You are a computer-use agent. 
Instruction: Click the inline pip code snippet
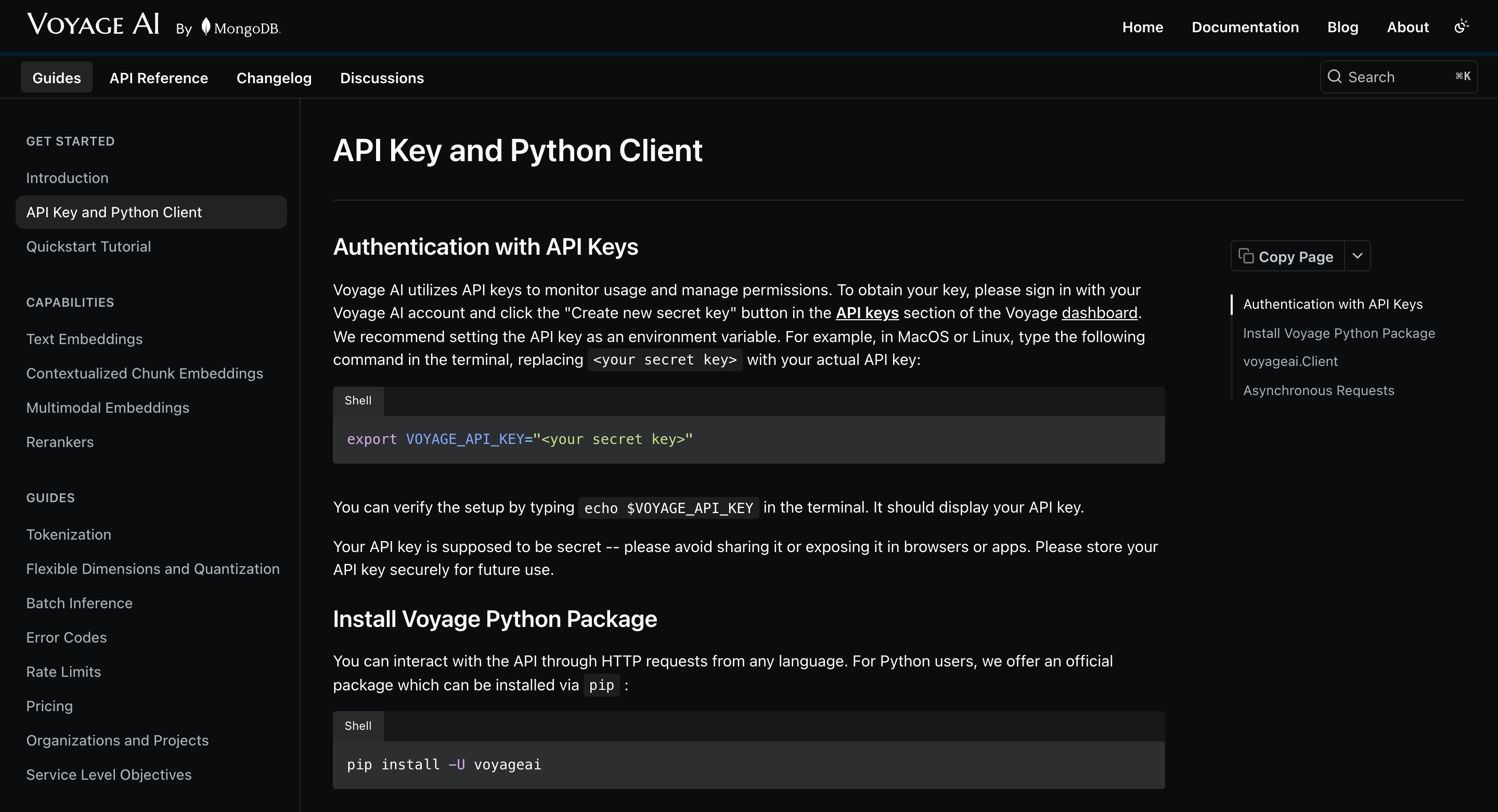[601, 685]
